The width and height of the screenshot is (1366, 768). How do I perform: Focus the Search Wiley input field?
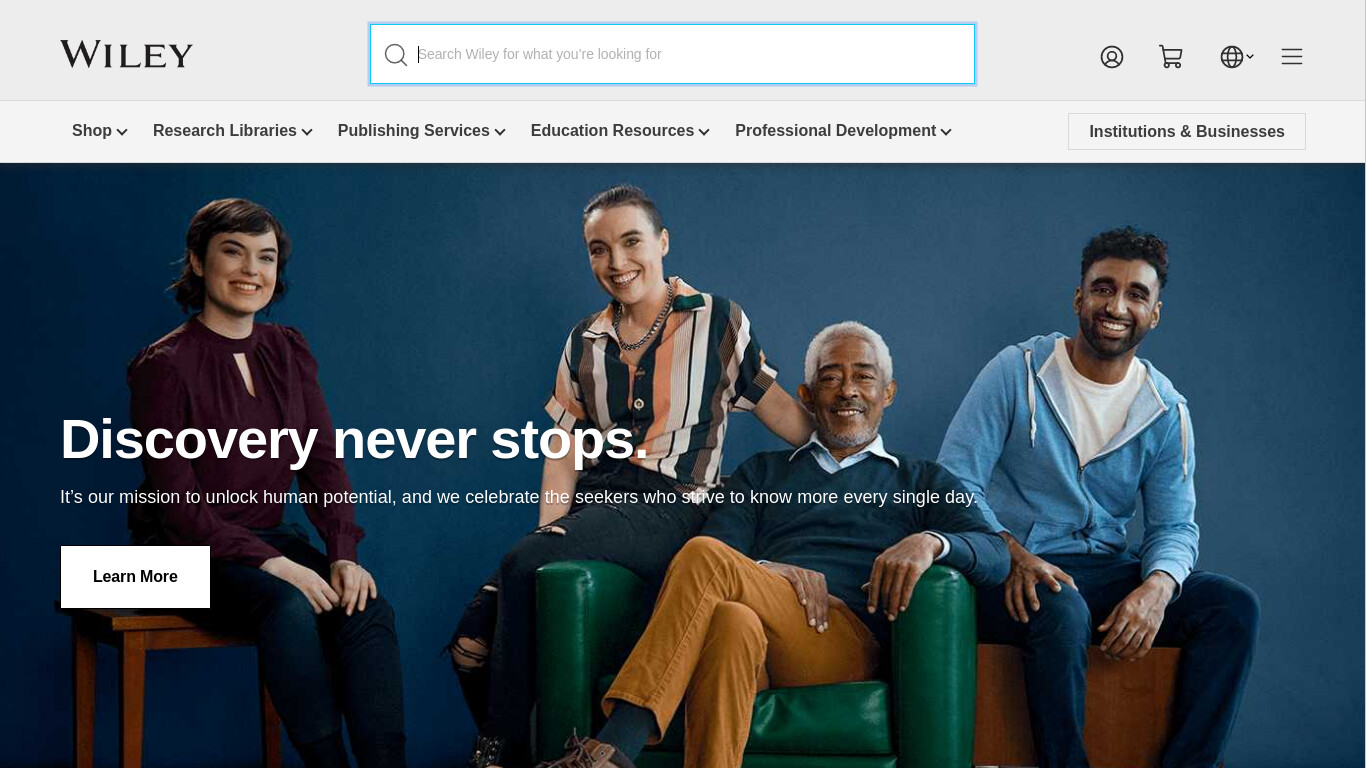pyautogui.click(x=672, y=54)
